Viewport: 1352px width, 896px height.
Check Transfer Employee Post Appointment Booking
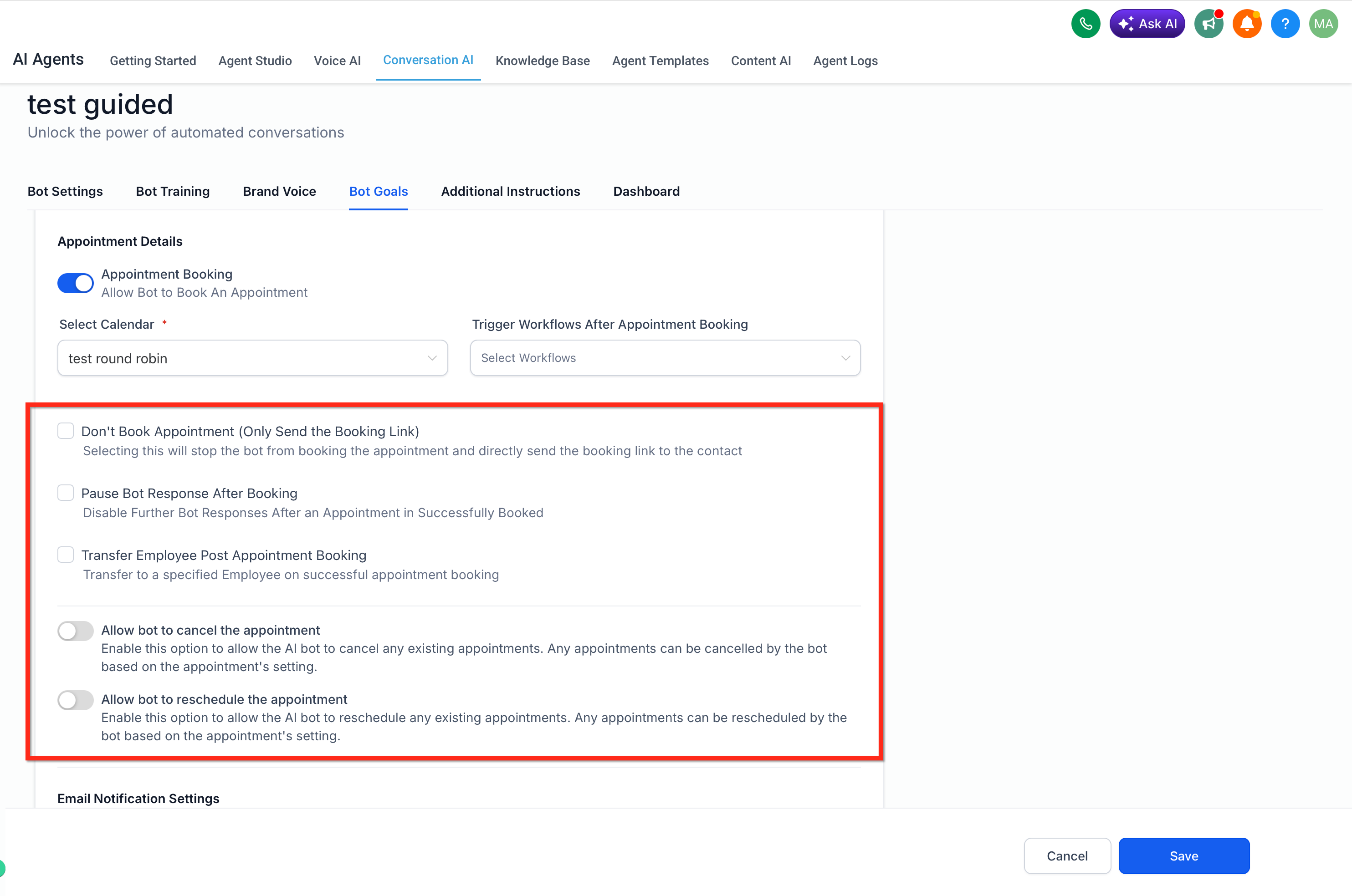click(66, 554)
